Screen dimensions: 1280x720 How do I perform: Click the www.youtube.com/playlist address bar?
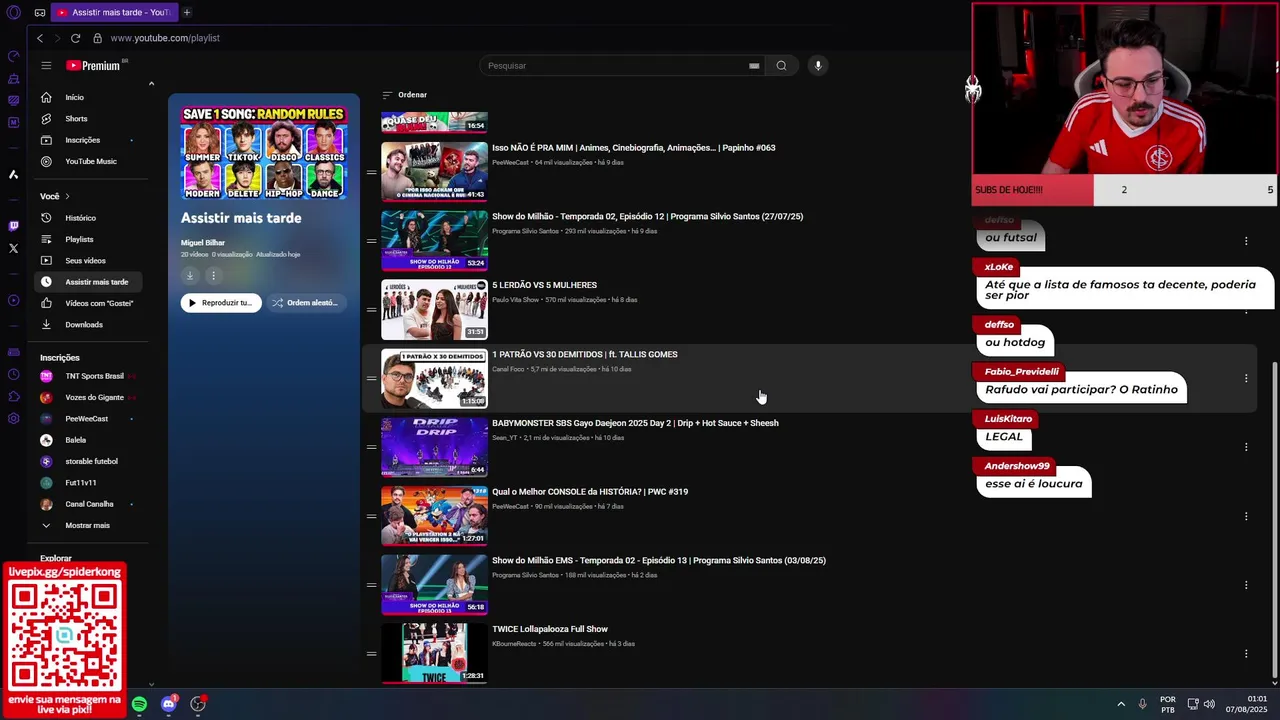pyautogui.click(x=165, y=38)
